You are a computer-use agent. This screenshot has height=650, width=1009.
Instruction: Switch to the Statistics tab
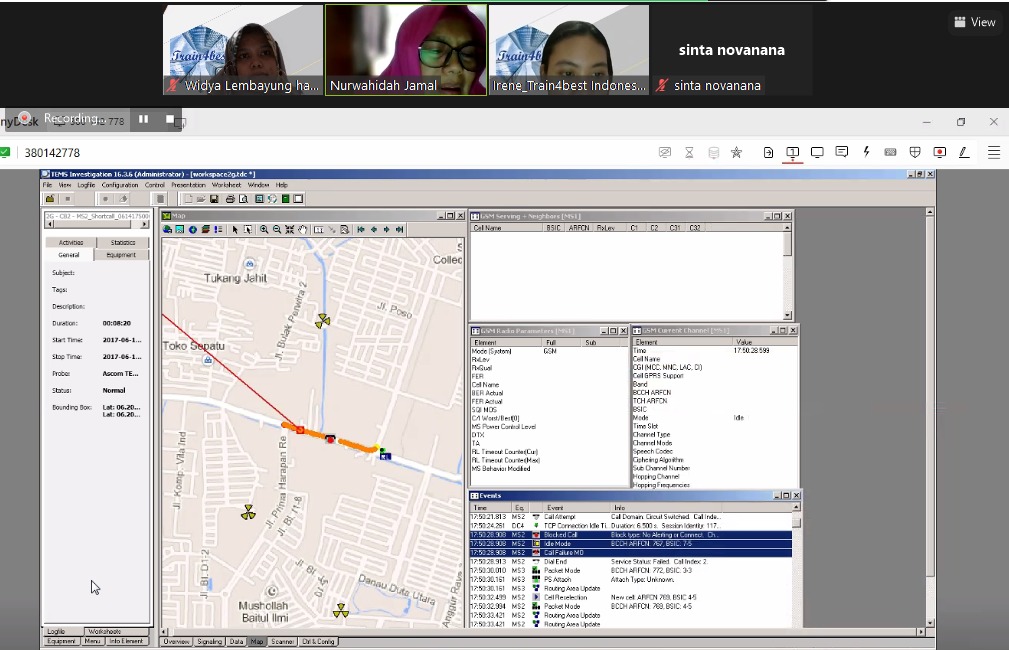coord(123,242)
